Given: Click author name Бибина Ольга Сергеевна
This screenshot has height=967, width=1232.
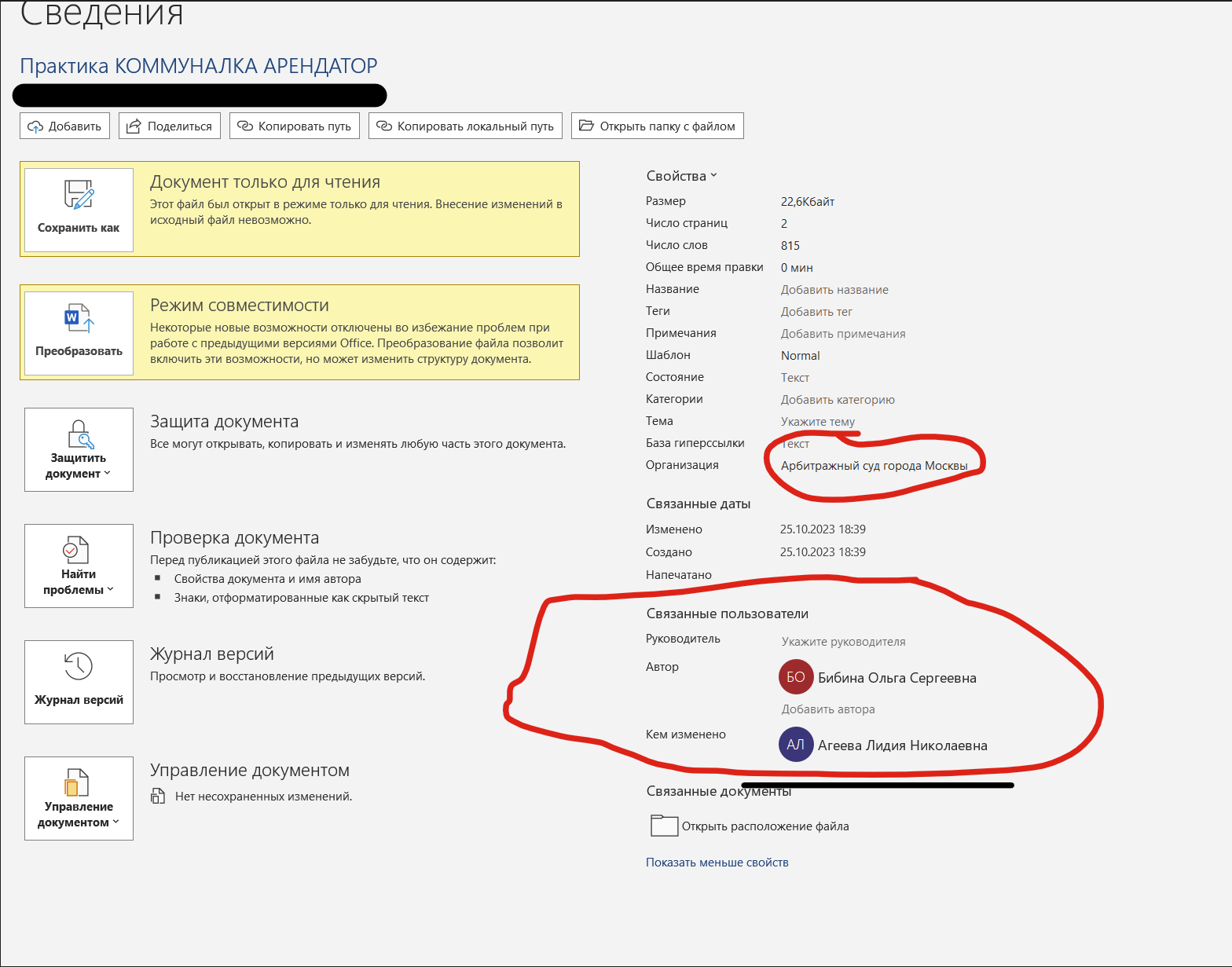Looking at the screenshot, I should [x=897, y=678].
